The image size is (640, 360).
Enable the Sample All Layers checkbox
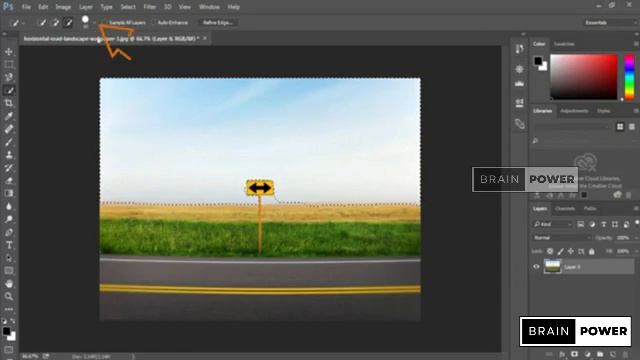click(106, 23)
